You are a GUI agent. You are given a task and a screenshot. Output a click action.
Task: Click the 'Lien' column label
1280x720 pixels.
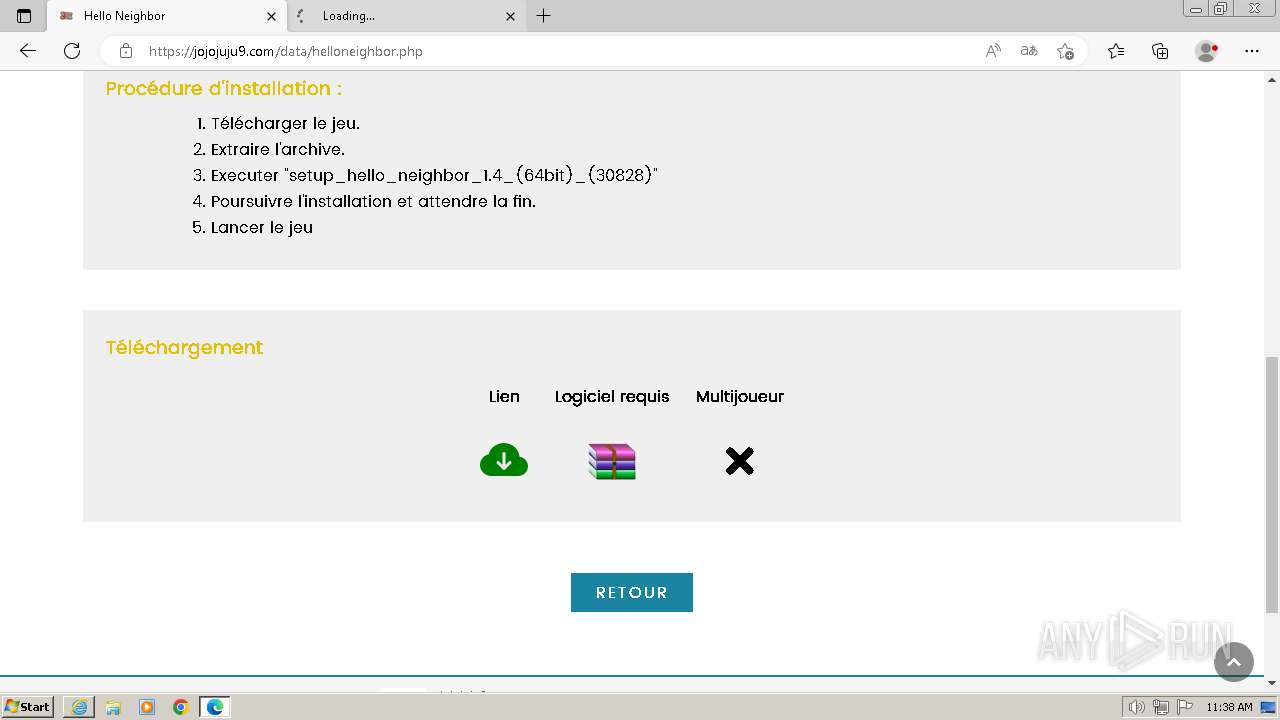(x=504, y=397)
